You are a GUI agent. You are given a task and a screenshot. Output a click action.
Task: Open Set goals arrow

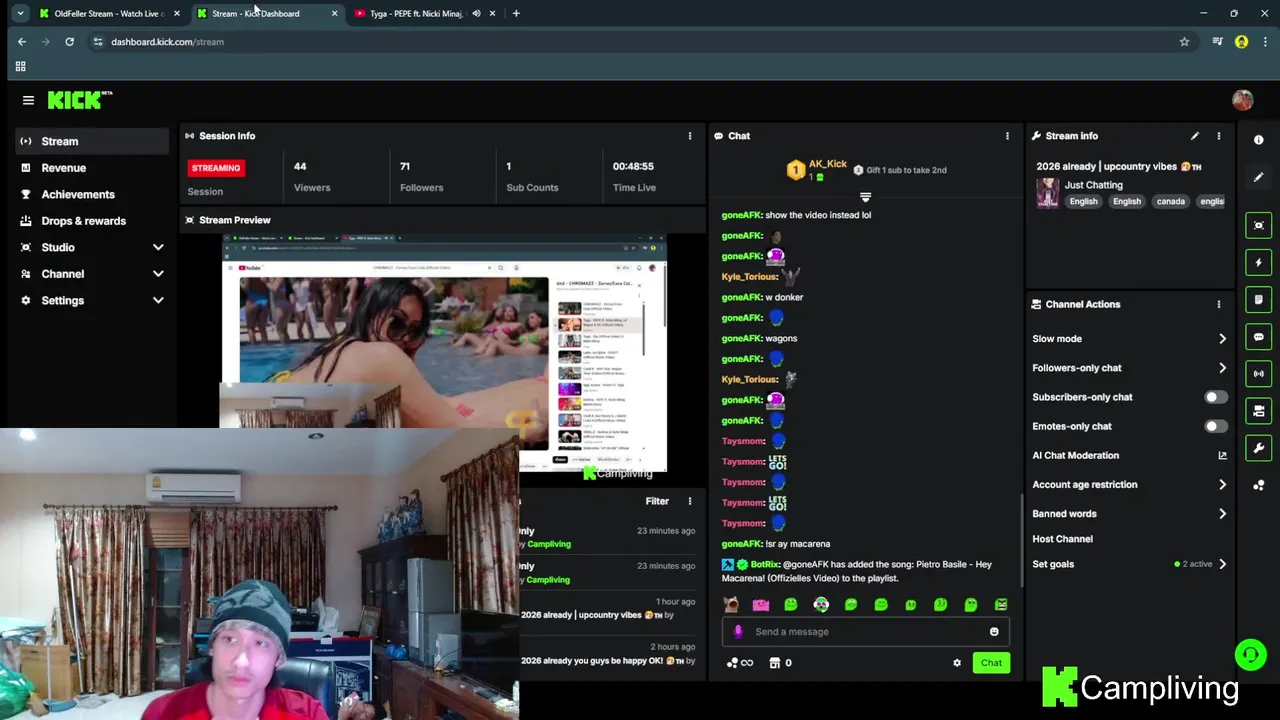pos(1222,564)
